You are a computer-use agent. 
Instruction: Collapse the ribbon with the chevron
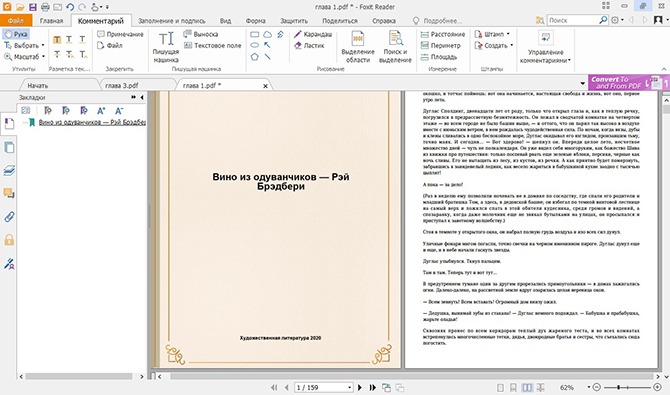(664, 69)
